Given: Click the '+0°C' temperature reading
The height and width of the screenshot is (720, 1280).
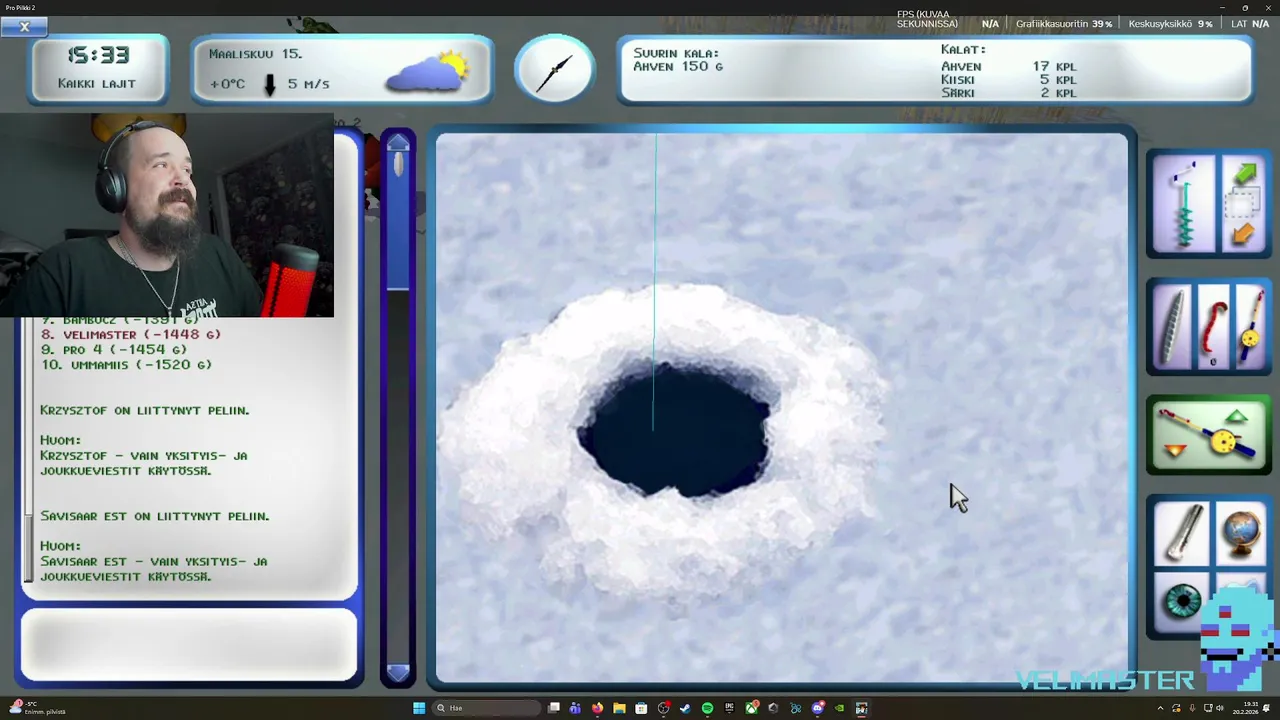Looking at the screenshot, I should coord(227,84).
